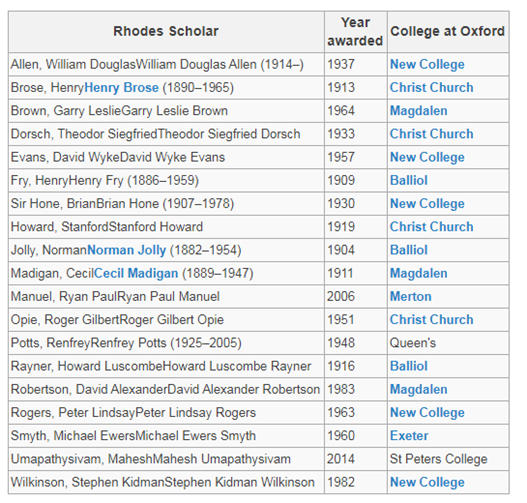This screenshot has width=527, height=503.
Task: Click New College in the Wilkinson row
Action: point(427,482)
